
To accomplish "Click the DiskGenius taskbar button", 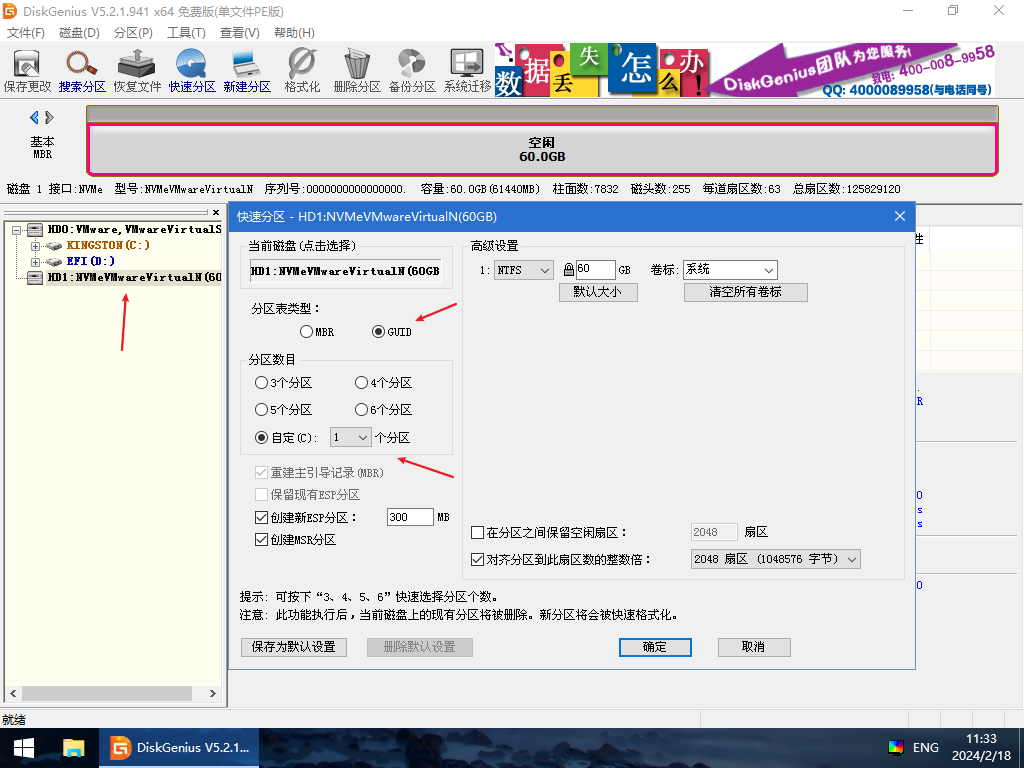I will pyautogui.click(x=179, y=748).
